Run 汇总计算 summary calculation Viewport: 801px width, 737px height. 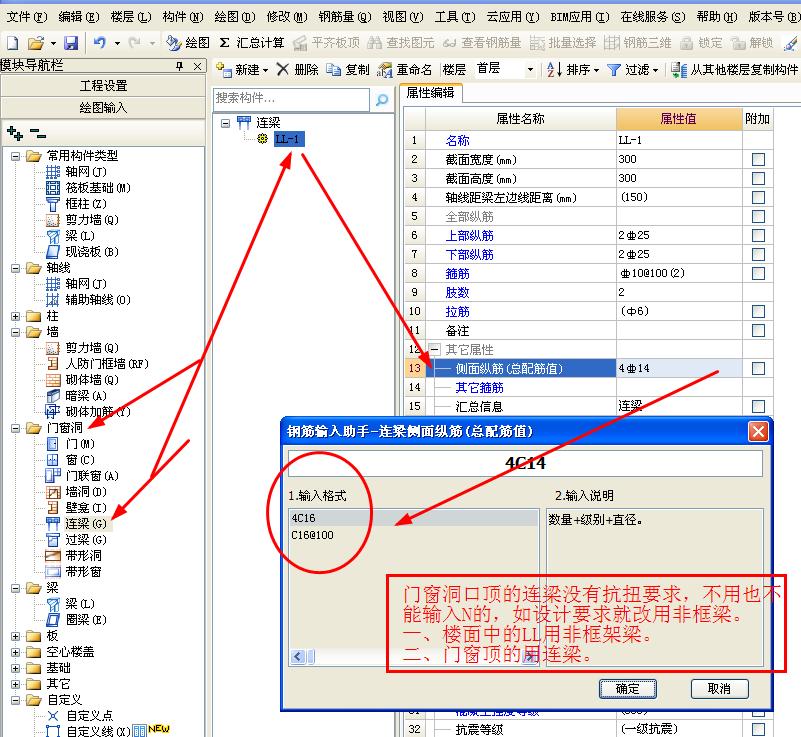pyautogui.click(x=252, y=43)
